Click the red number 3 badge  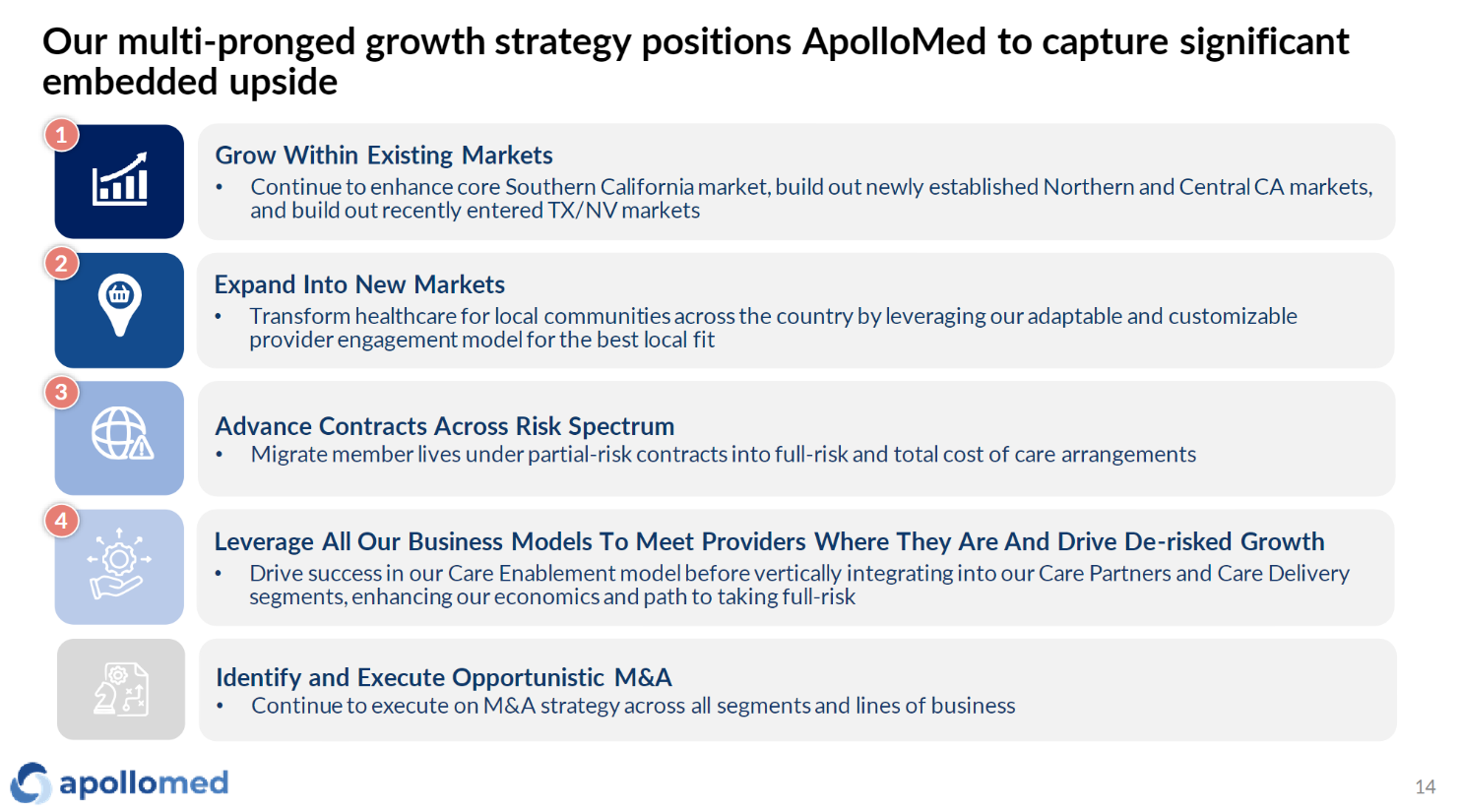pyautogui.click(x=61, y=392)
